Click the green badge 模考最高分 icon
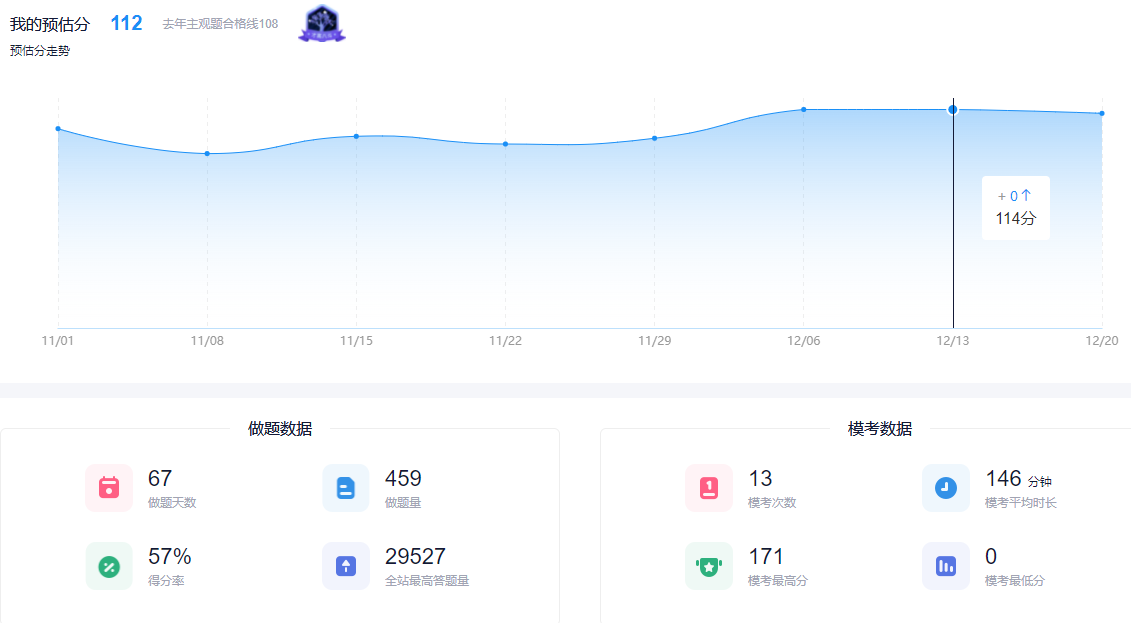The width and height of the screenshot is (1131, 623). pyautogui.click(x=709, y=566)
